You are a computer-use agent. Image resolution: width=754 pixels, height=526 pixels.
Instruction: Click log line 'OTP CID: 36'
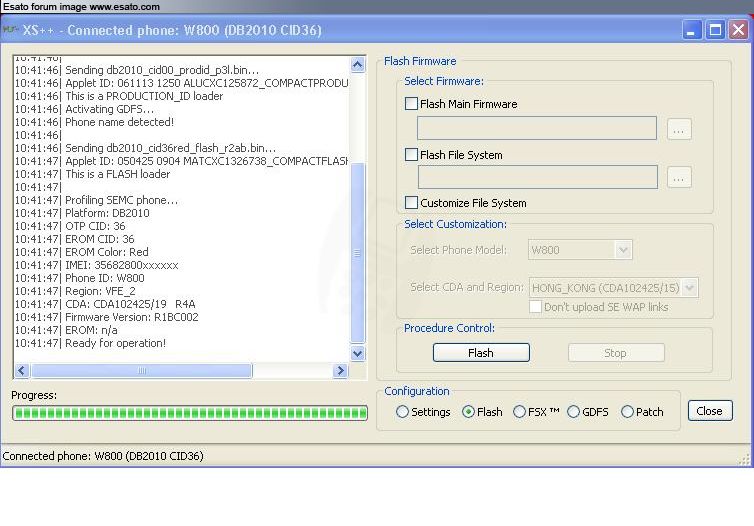pos(95,226)
